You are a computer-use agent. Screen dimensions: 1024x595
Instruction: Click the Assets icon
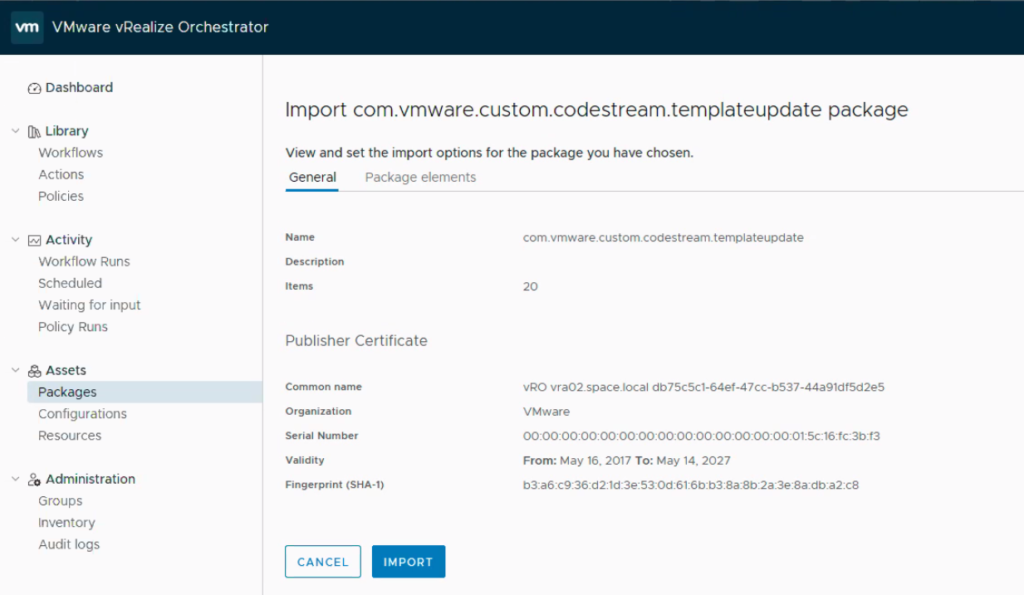[x=34, y=371]
